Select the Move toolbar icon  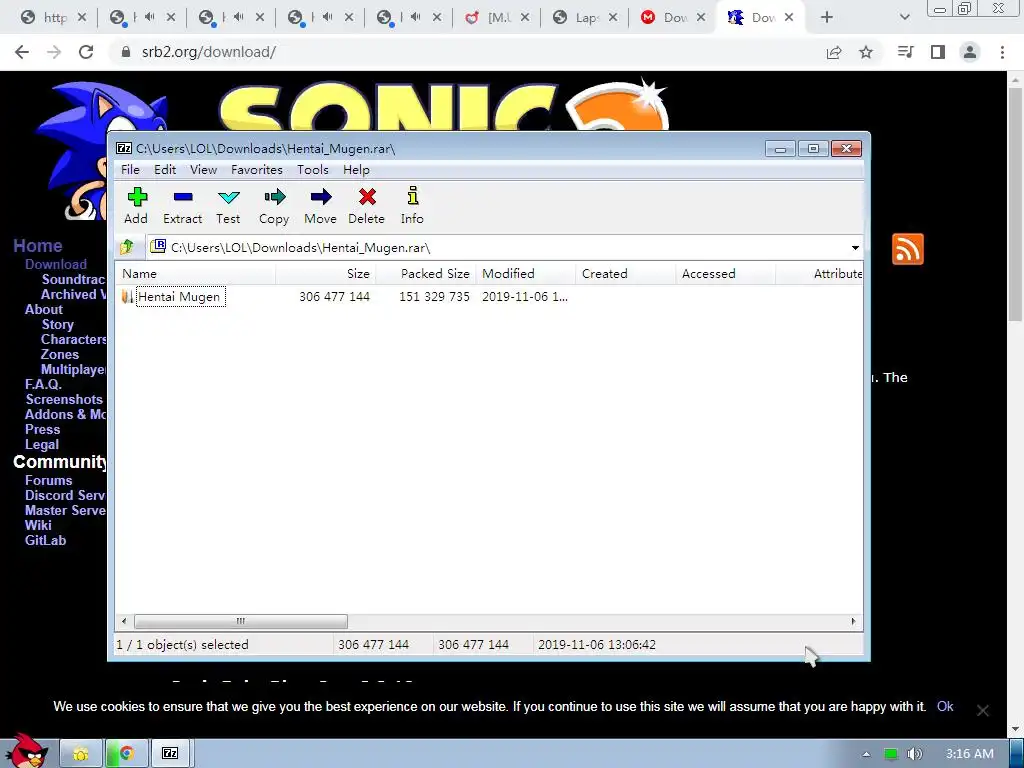[x=321, y=206]
